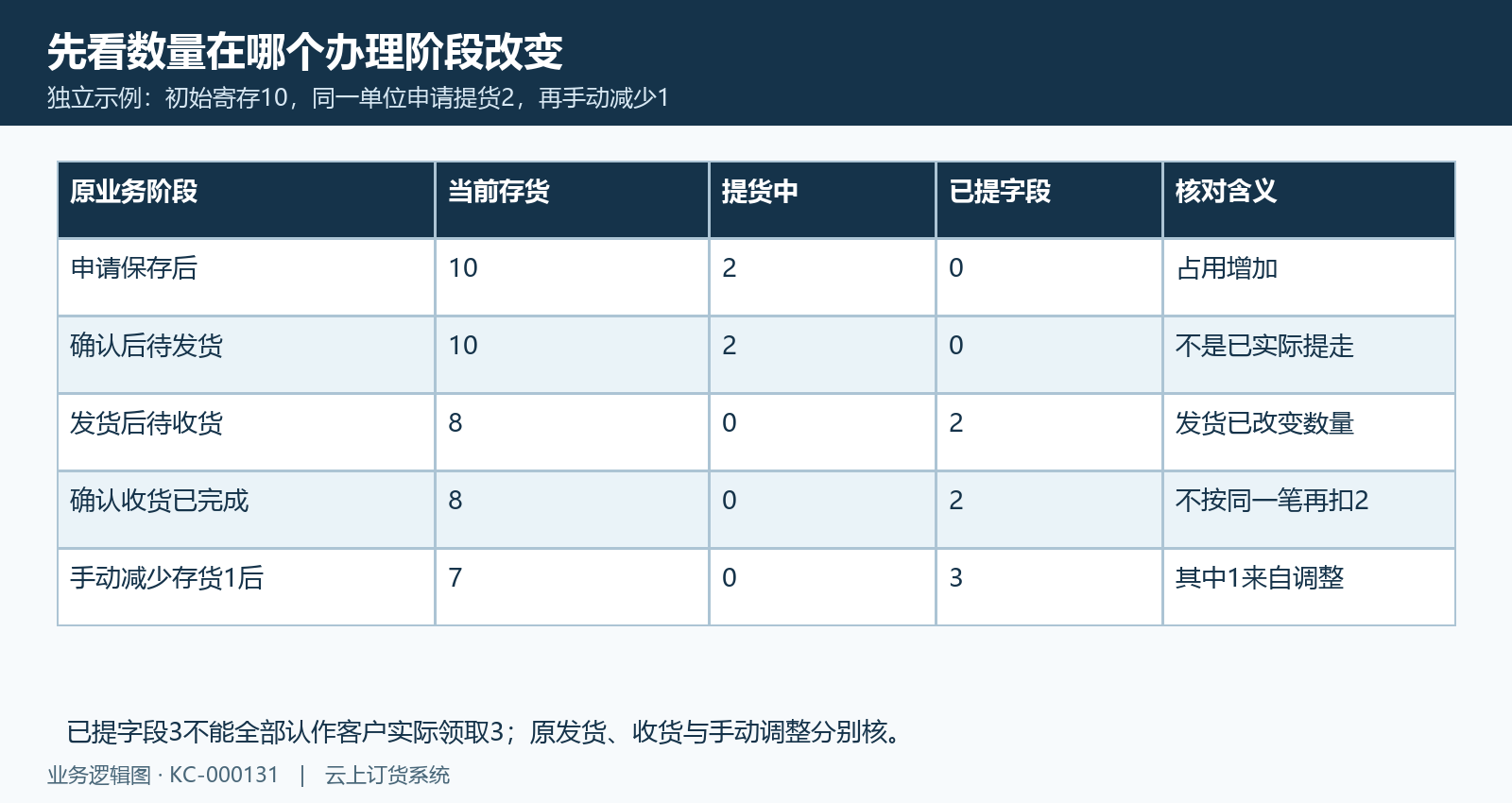Screen dimensions: 1512x803
Task: Select the 不按同一笔再扣2 cell
Action: click(1272, 501)
